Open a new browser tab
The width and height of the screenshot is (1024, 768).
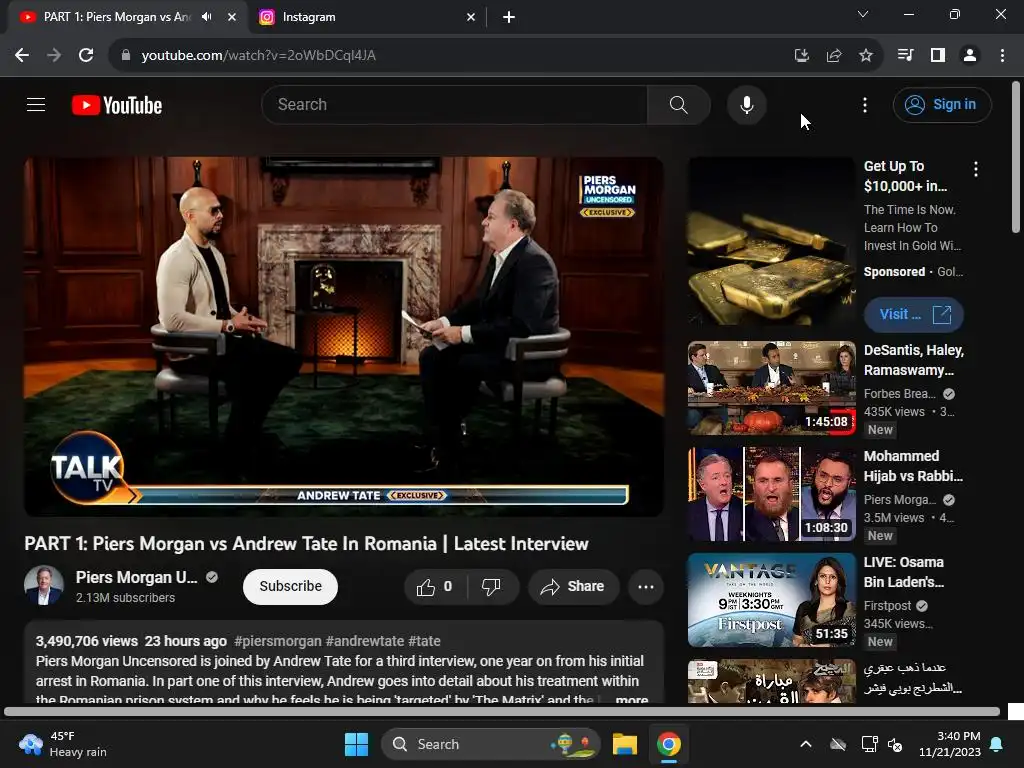pos(509,18)
